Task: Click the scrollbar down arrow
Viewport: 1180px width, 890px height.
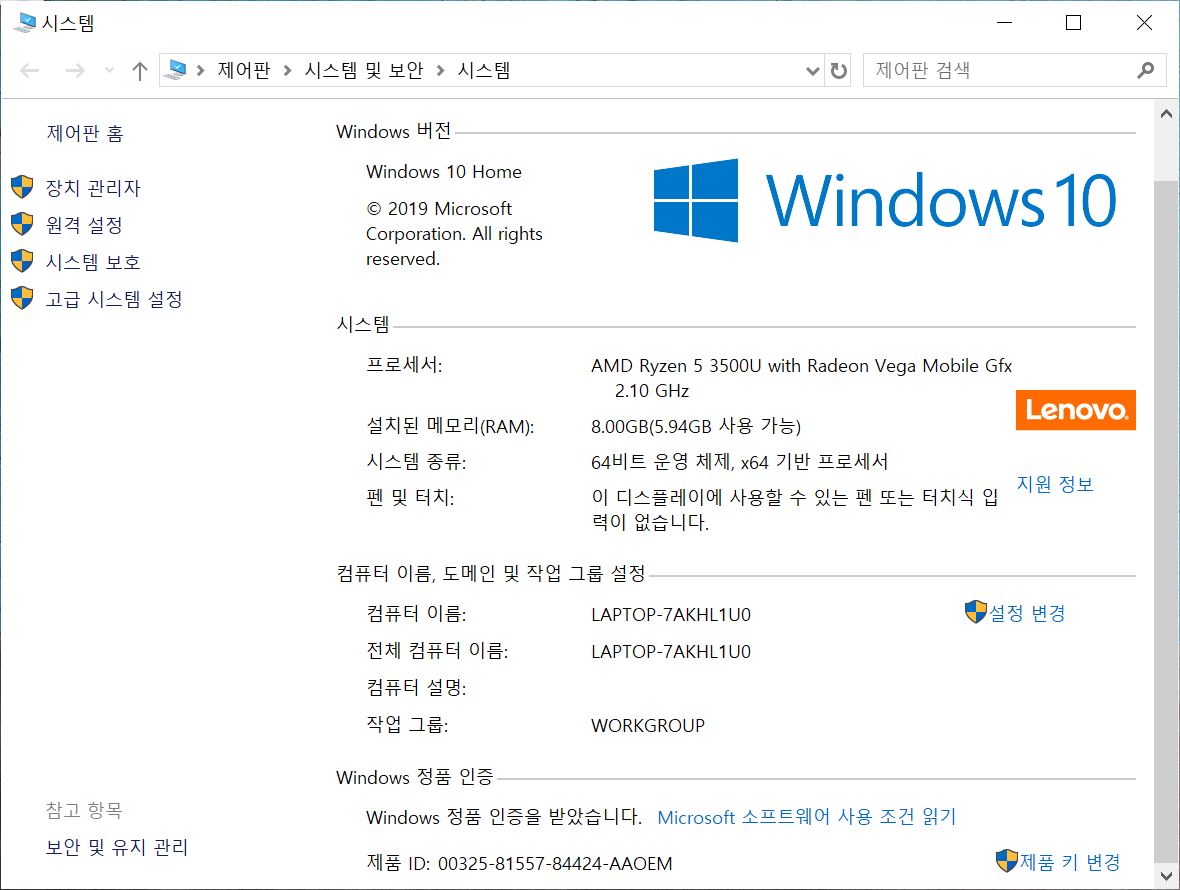Action: [x=1166, y=876]
